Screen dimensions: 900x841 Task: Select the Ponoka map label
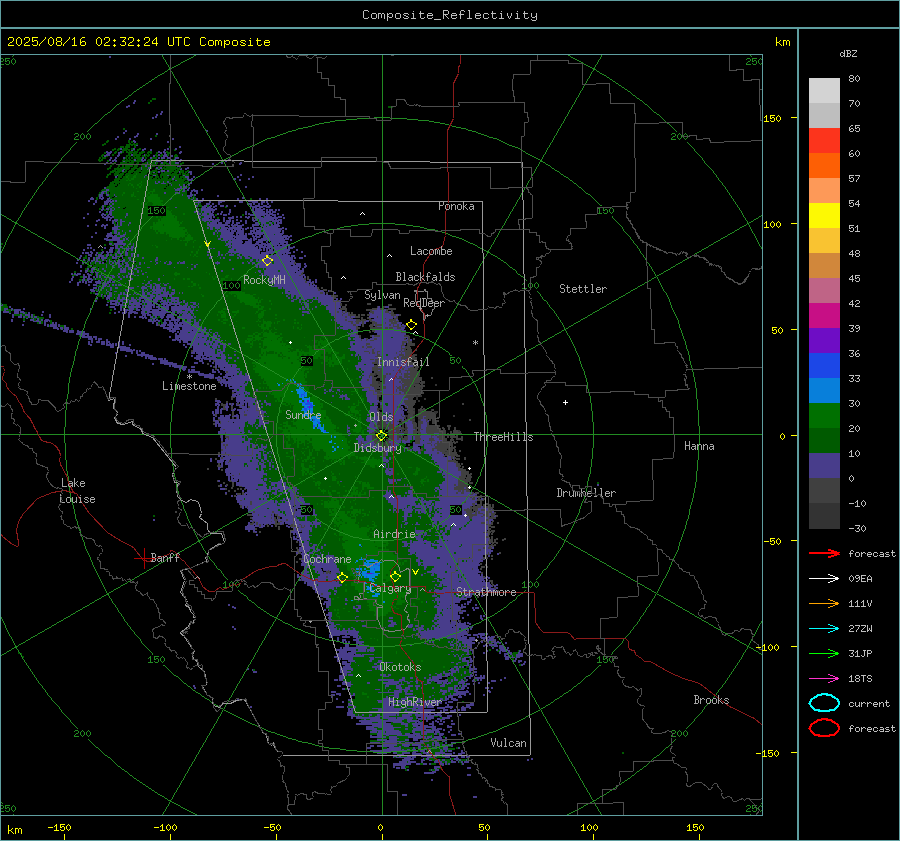click(x=456, y=206)
